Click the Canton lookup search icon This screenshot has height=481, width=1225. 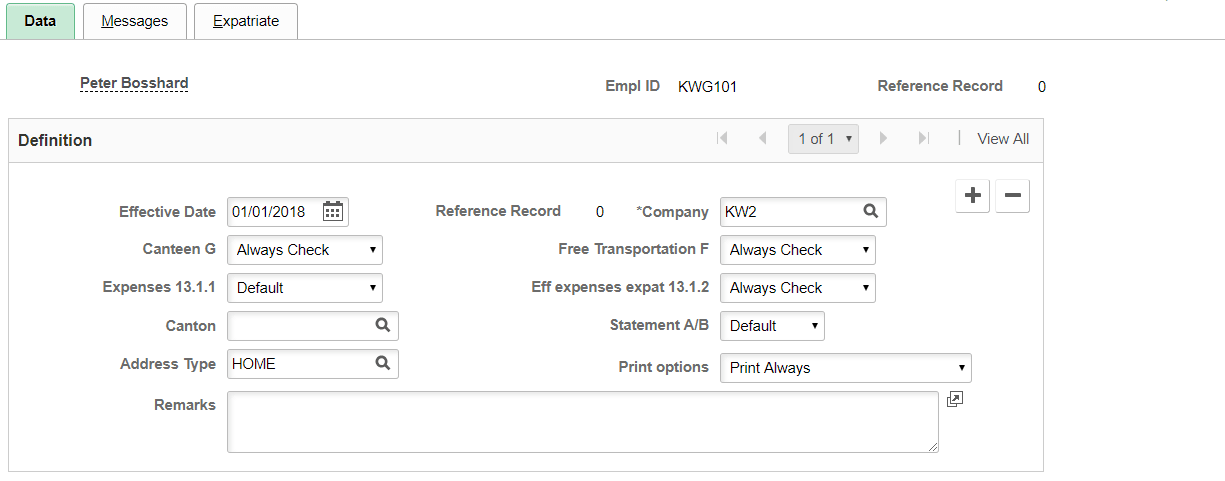point(383,325)
